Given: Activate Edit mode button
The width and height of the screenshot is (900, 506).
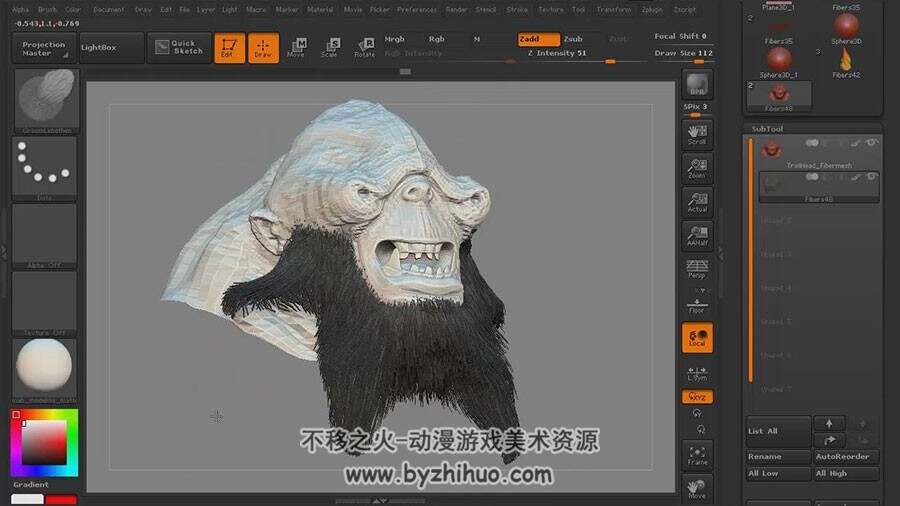Looking at the screenshot, I should [x=229, y=48].
